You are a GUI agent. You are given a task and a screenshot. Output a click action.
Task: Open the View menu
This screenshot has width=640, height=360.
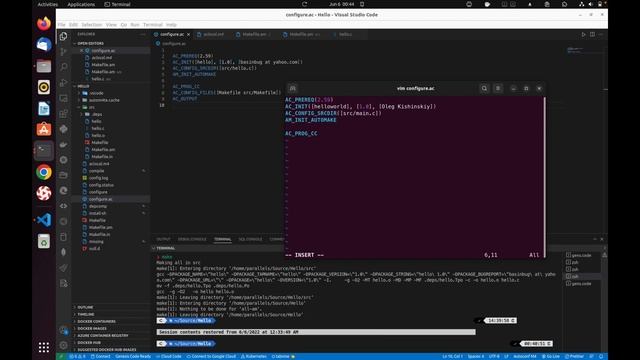pyautogui.click(x=111, y=24)
